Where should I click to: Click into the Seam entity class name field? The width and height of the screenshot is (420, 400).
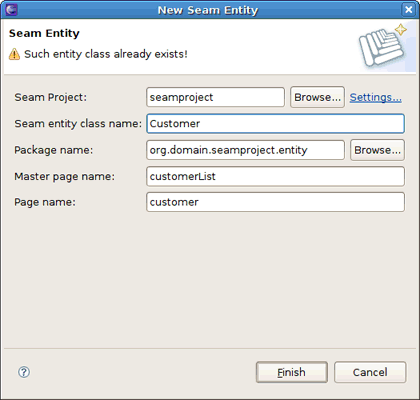276,124
